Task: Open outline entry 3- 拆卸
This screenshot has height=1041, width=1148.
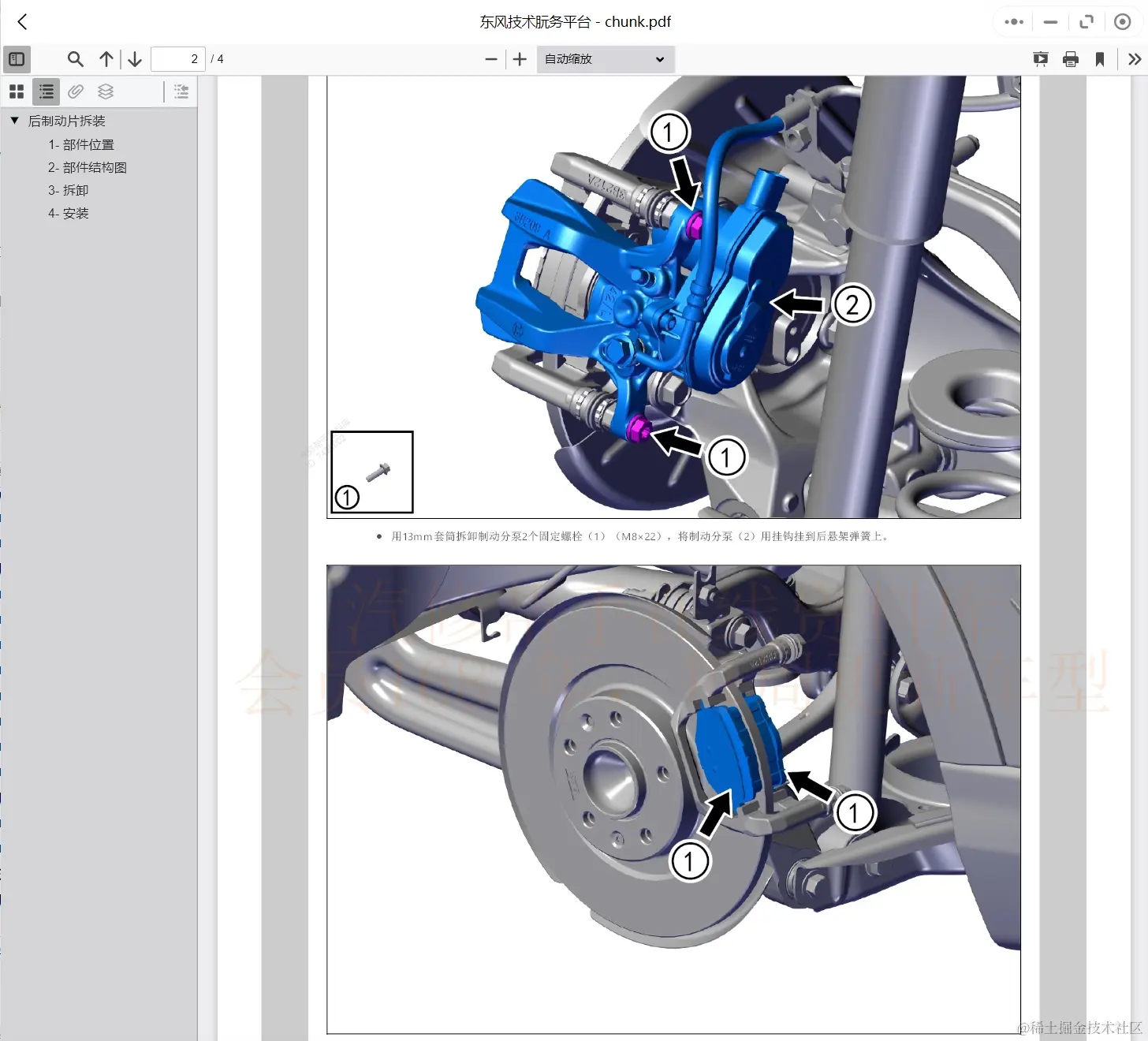Action: (69, 190)
